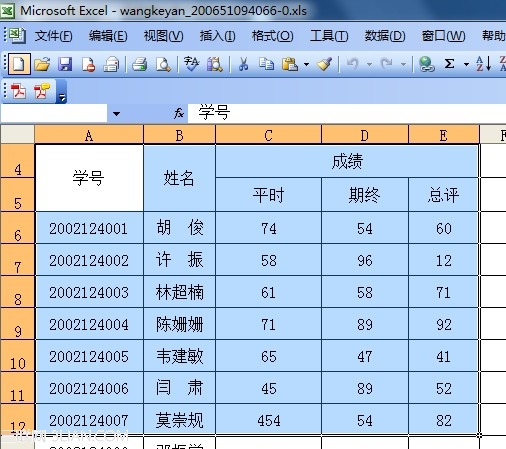Expand the AutoSum functions dropdown
506x449 pixels.
click(466, 64)
